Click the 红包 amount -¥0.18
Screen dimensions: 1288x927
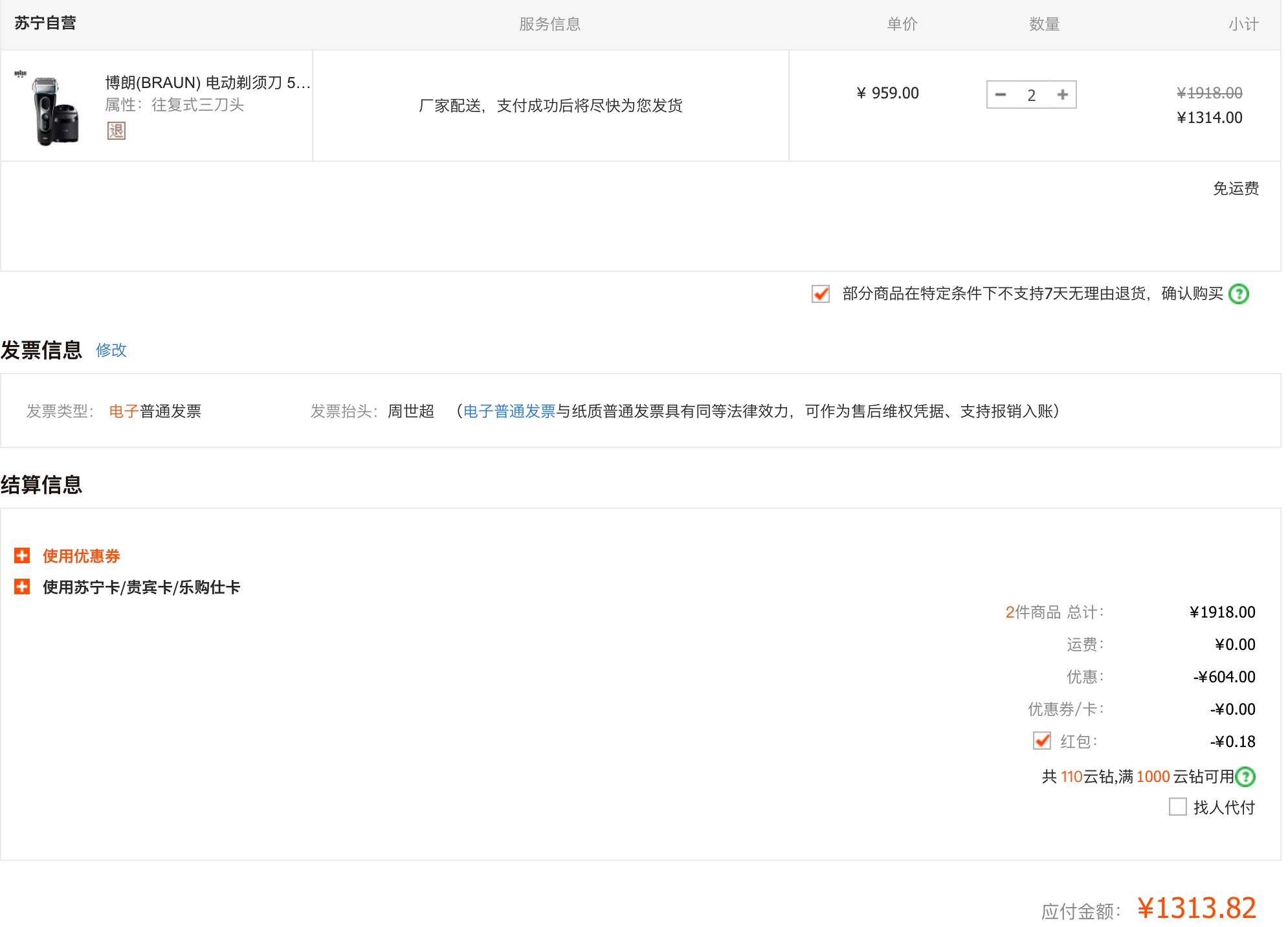click(x=1232, y=742)
